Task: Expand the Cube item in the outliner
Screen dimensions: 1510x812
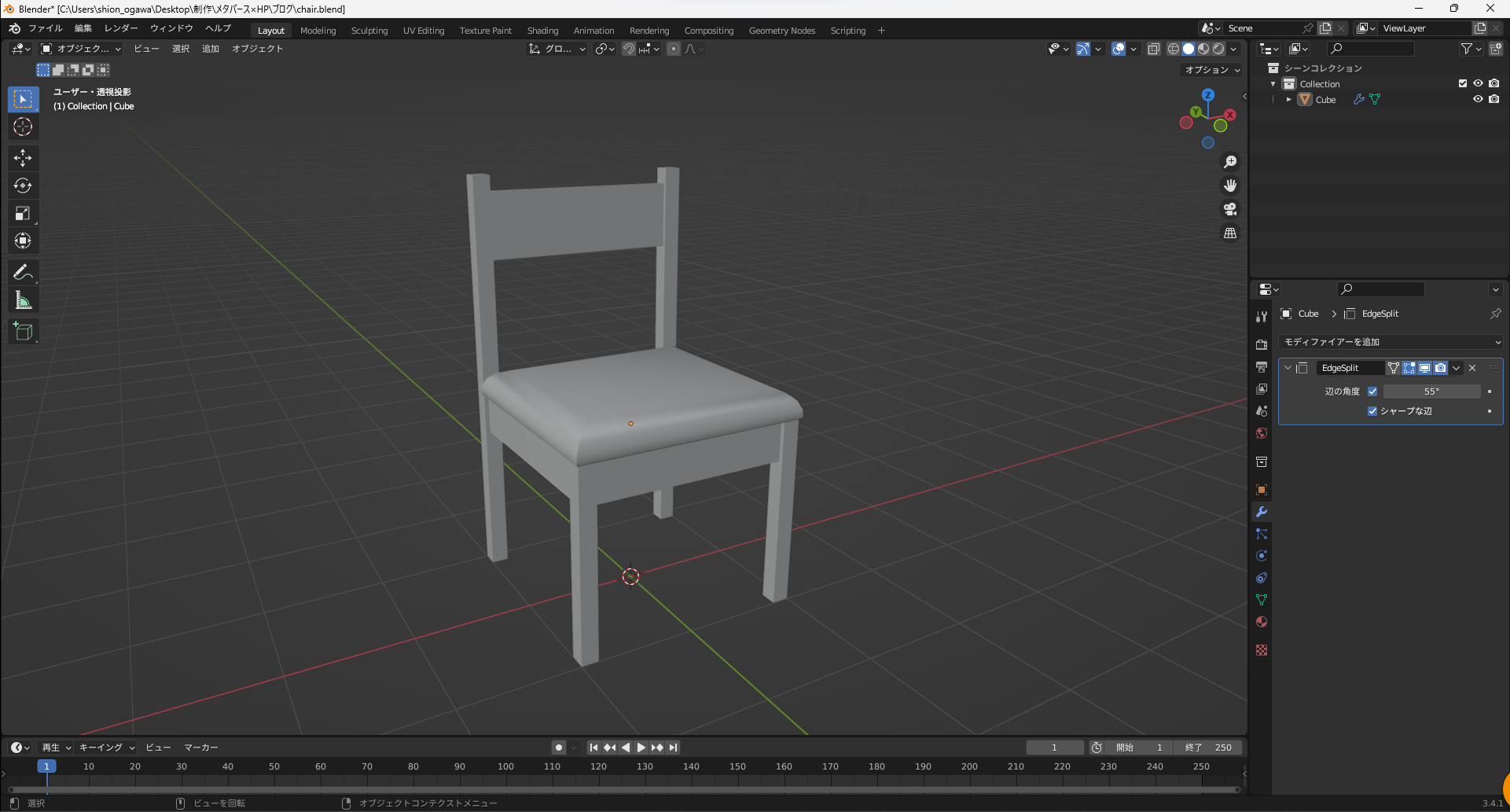Action: [x=1288, y=100]
